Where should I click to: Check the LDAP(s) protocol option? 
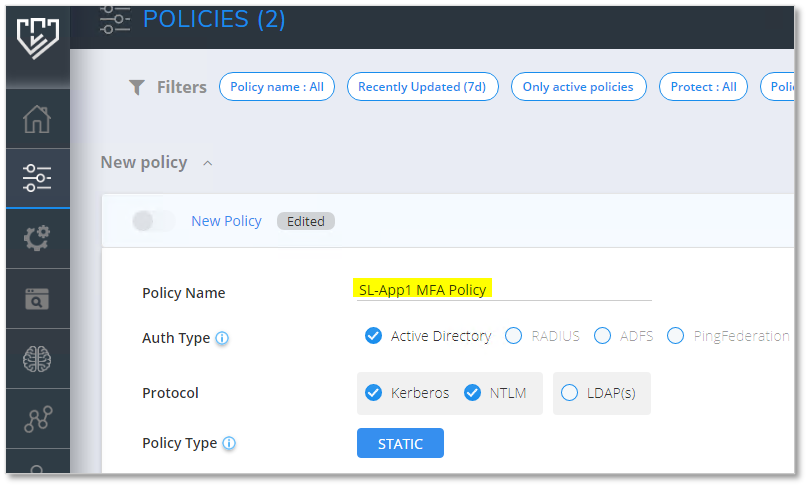(x=569, y=393)
